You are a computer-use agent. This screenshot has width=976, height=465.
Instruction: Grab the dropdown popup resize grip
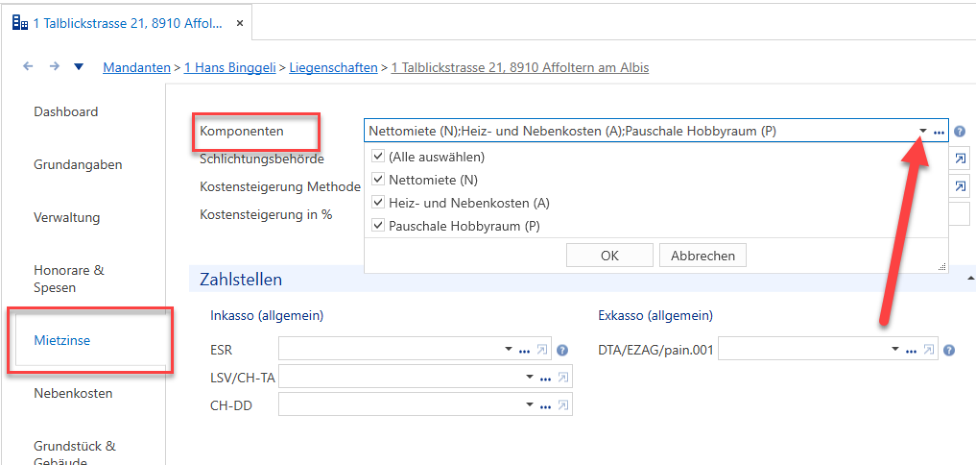942,267
